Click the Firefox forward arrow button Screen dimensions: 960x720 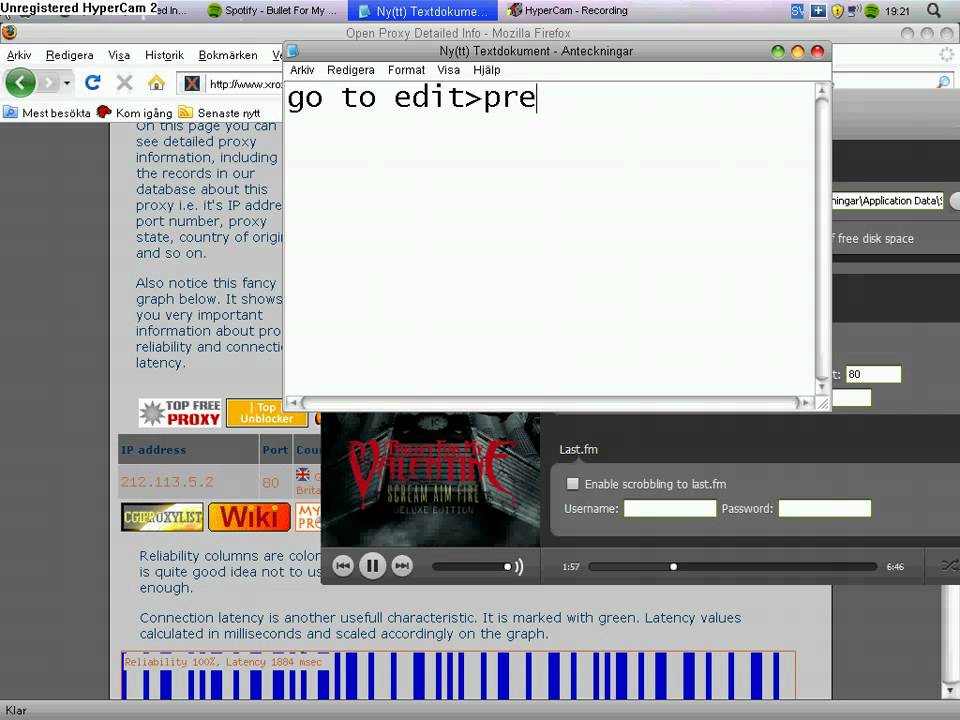(x=48, y=82)
